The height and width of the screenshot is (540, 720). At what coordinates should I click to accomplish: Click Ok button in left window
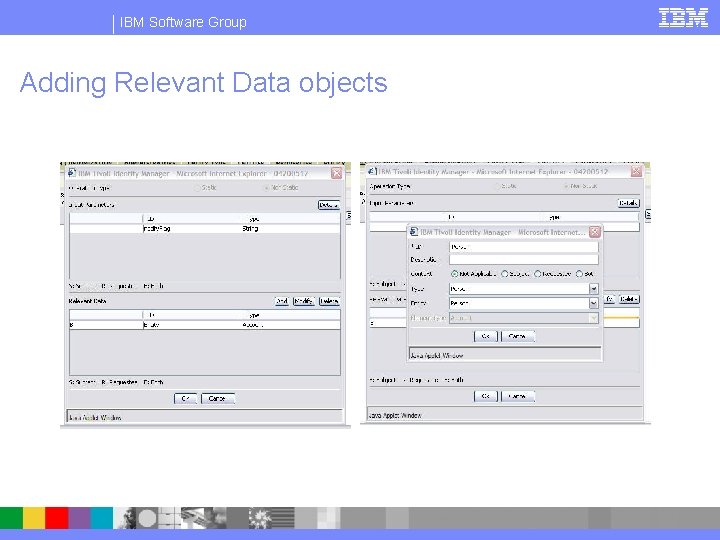[186, 399]
